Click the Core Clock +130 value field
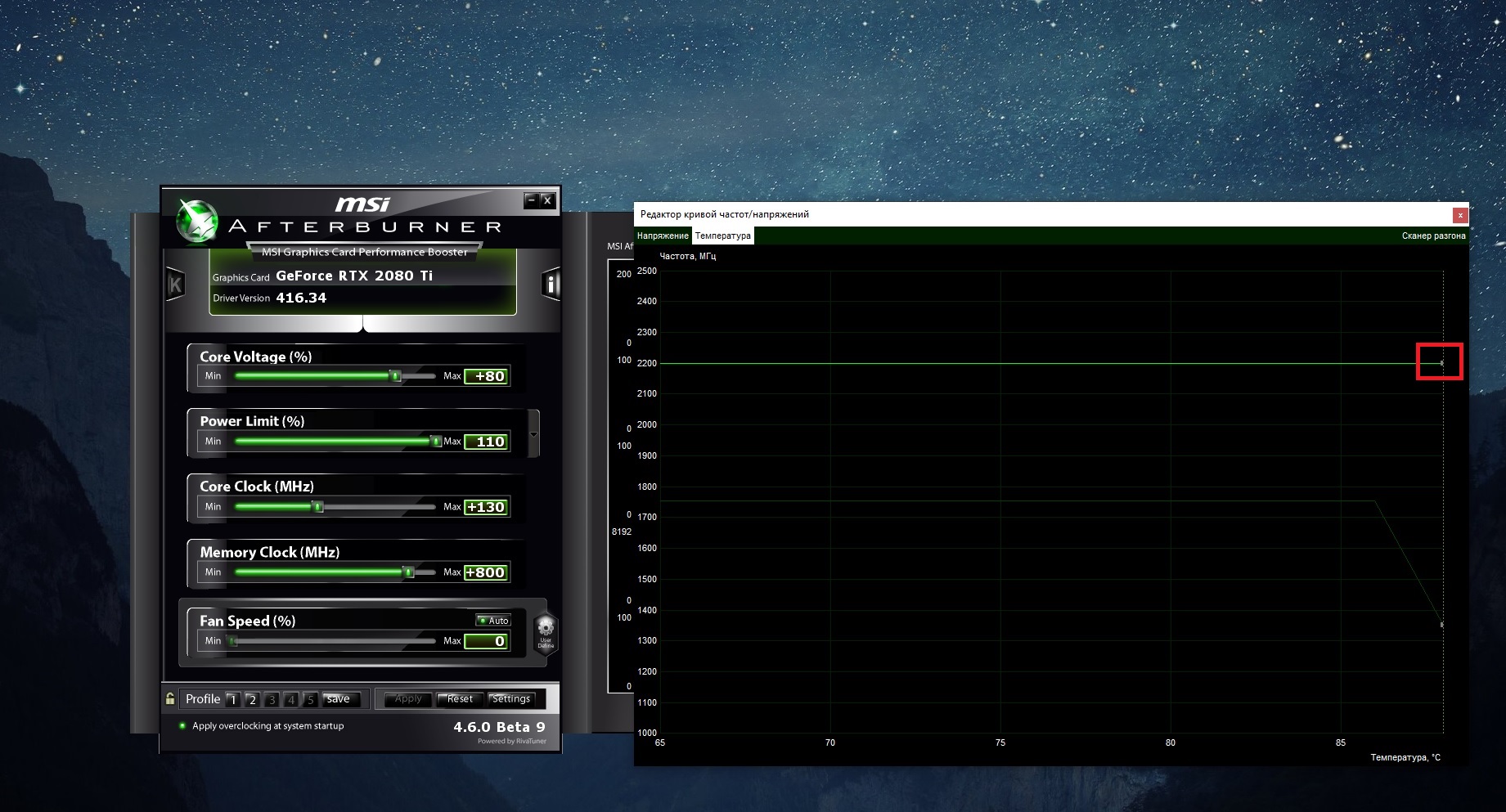This screenshot has height=812, width=1506. (487, 507)
